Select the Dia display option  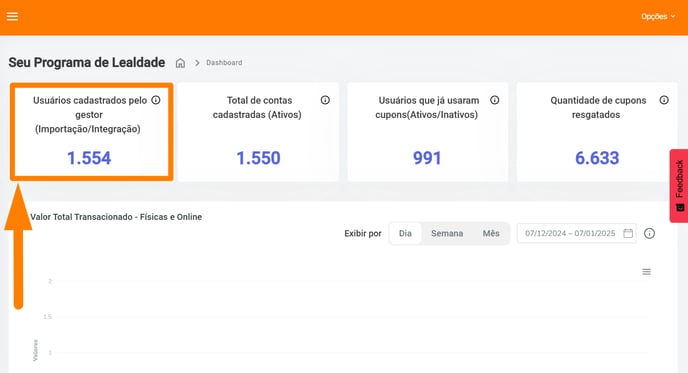405,233
